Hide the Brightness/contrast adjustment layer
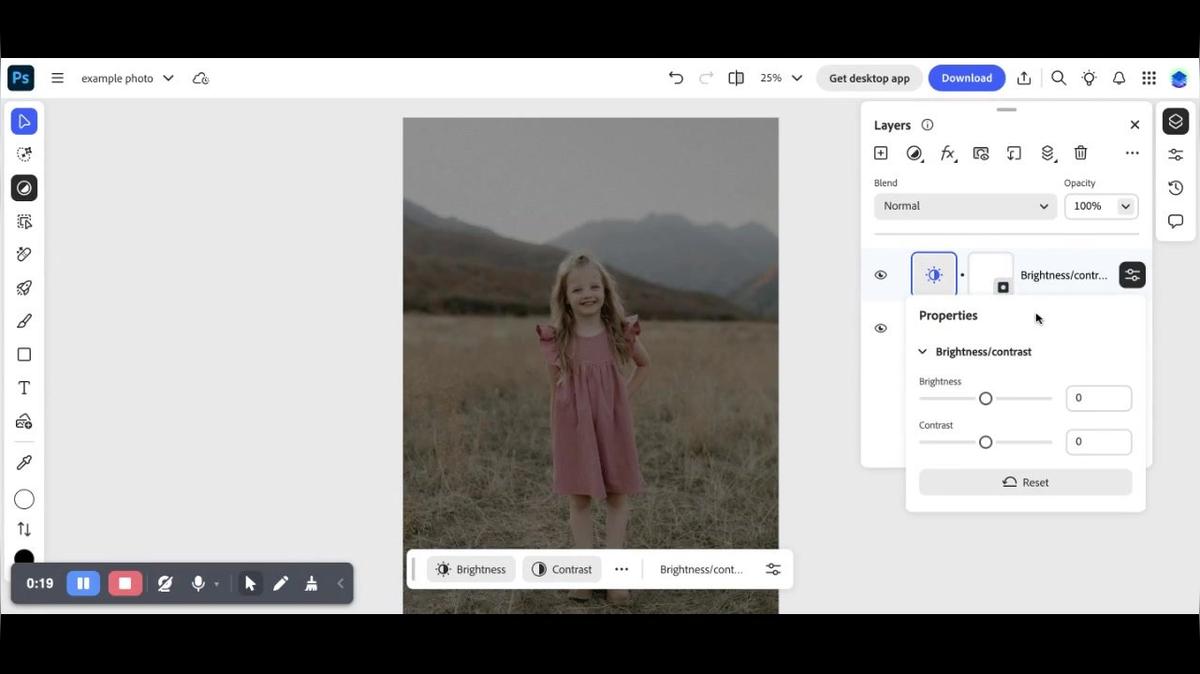The image size is (1200, 674). click(x=881, y=275)
